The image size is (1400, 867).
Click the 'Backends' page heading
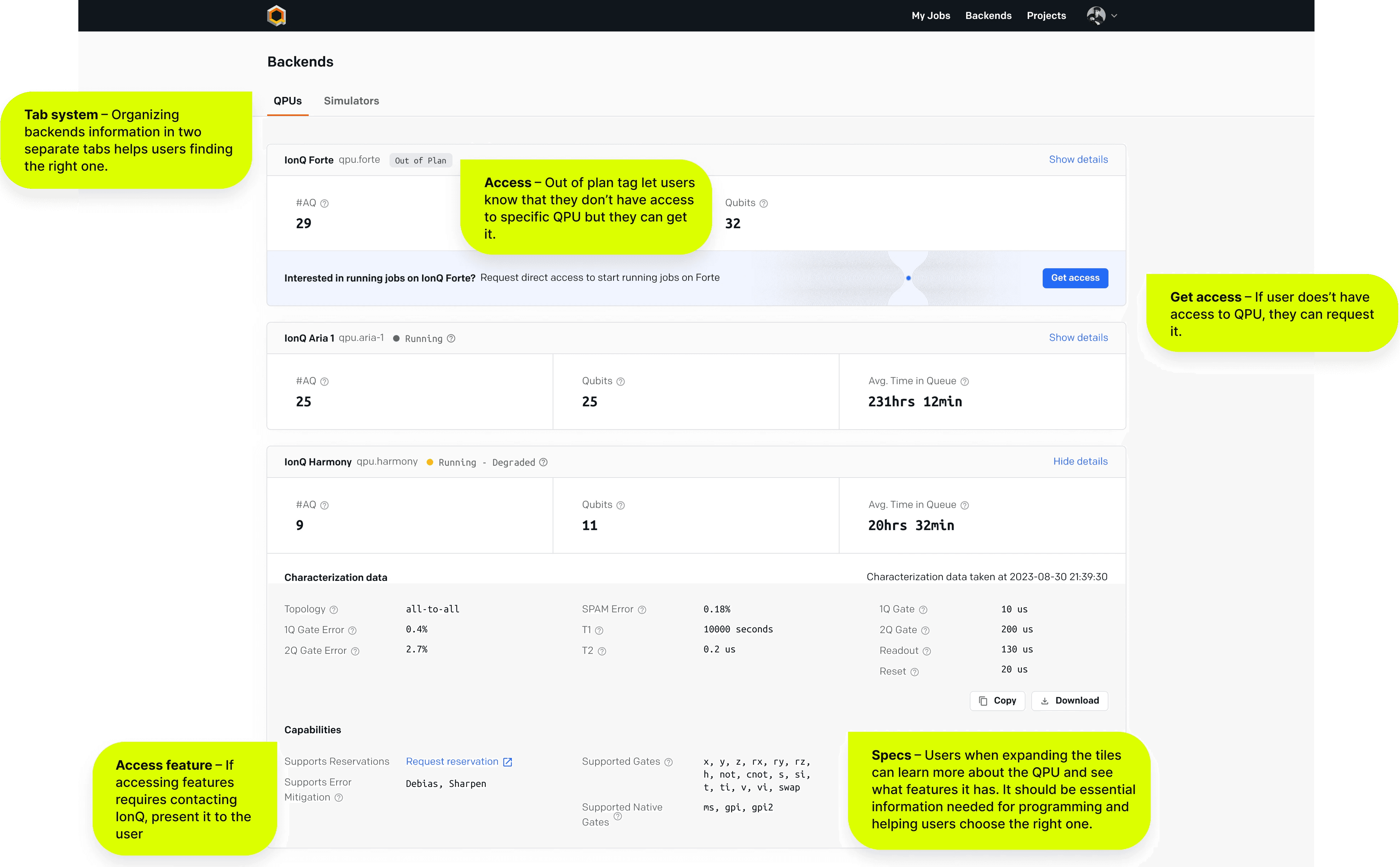click(x=300, y=62)
